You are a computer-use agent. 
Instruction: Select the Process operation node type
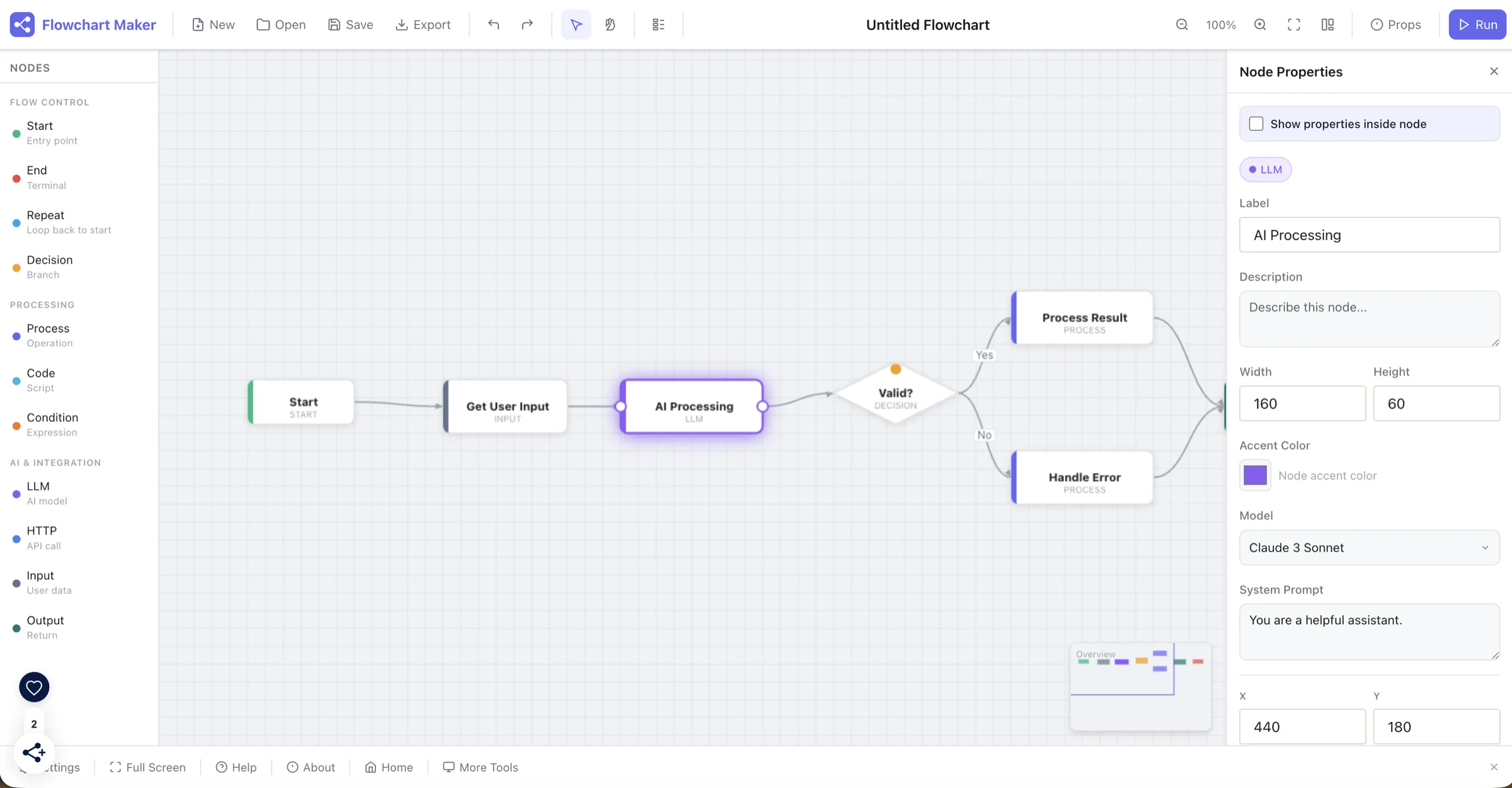pos(79,335)
